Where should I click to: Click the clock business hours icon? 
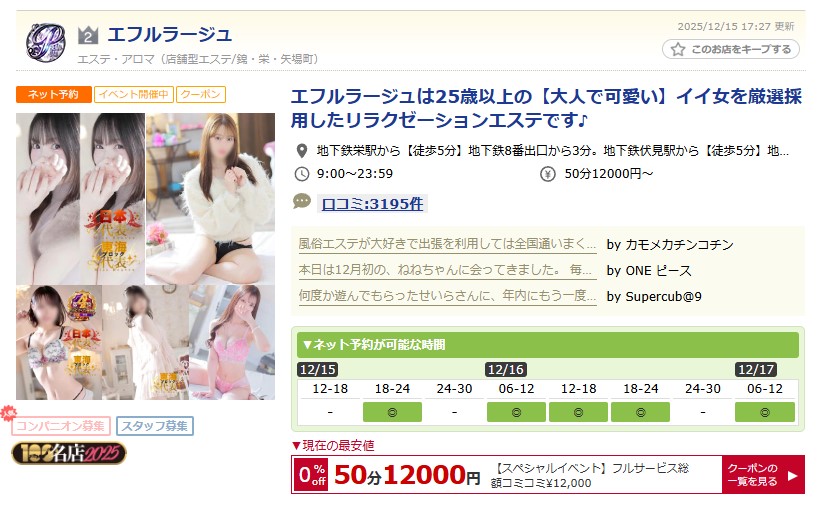302,174
